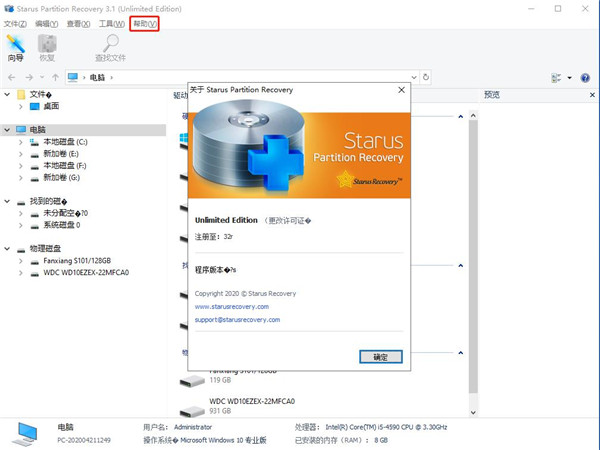Viewport: 600px width, 450px height.
Task: Select 本地磁盘 (C:) in tree
Action: pos(65,142)
